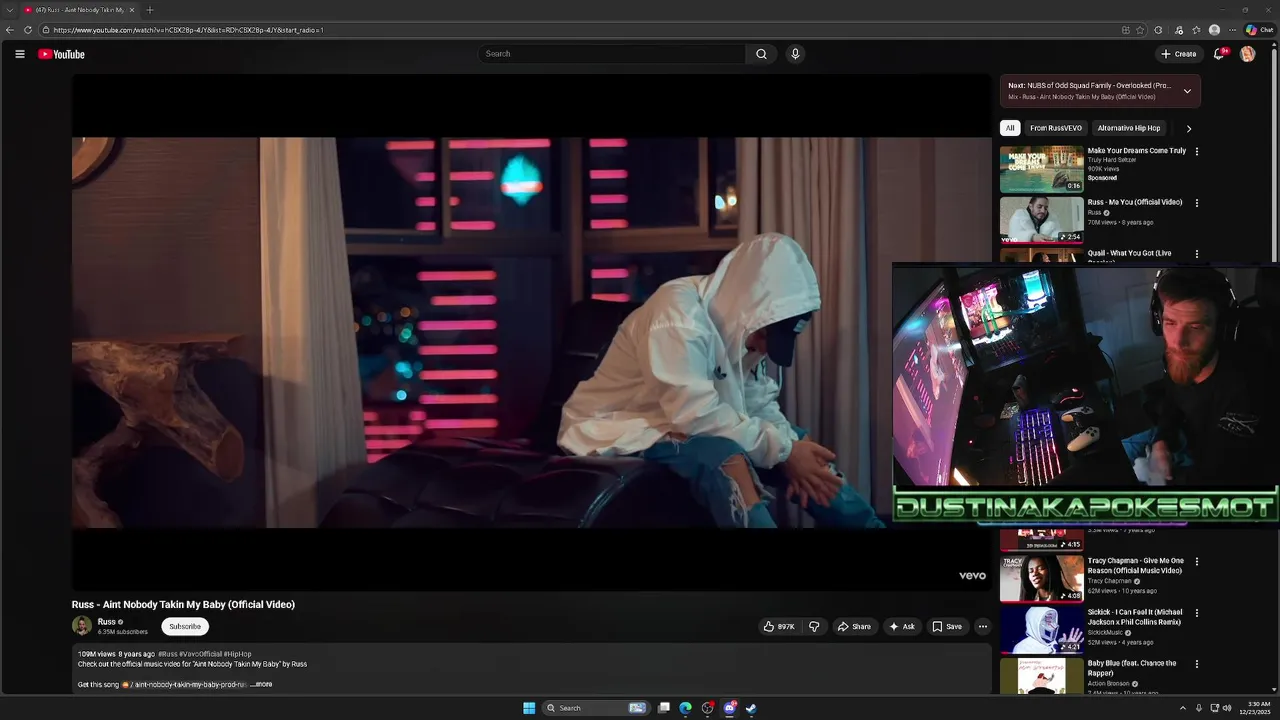Screen dimensions: 1280x720
Task: Open a new browser tab with plus
Action: click(x=150, y=10)
